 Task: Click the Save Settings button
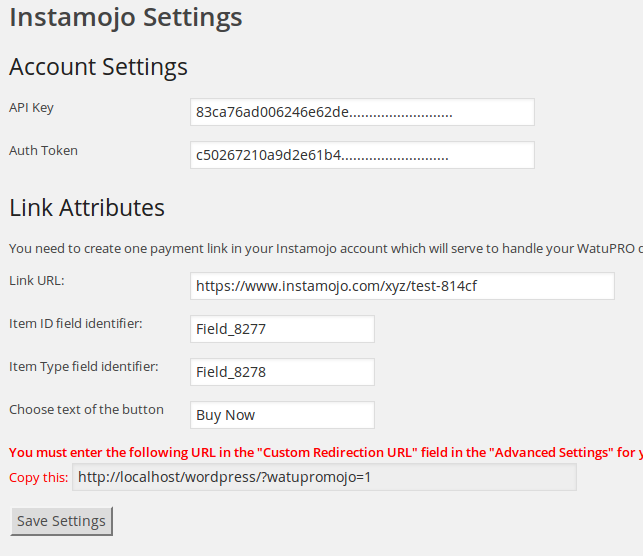62,521
